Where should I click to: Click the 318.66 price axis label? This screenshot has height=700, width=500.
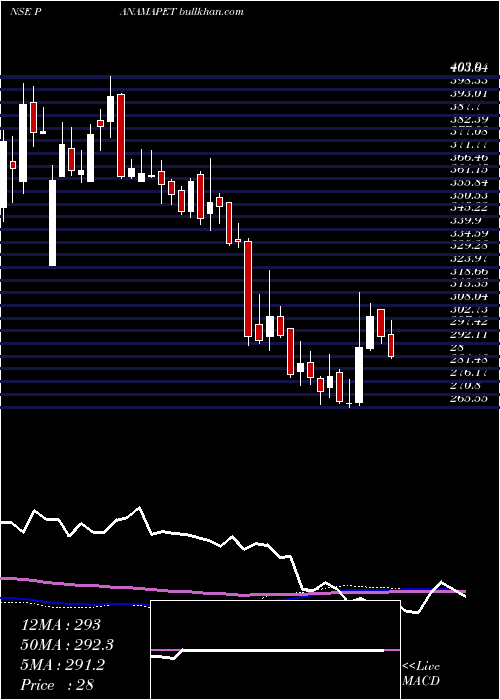[x=470, y=271]
